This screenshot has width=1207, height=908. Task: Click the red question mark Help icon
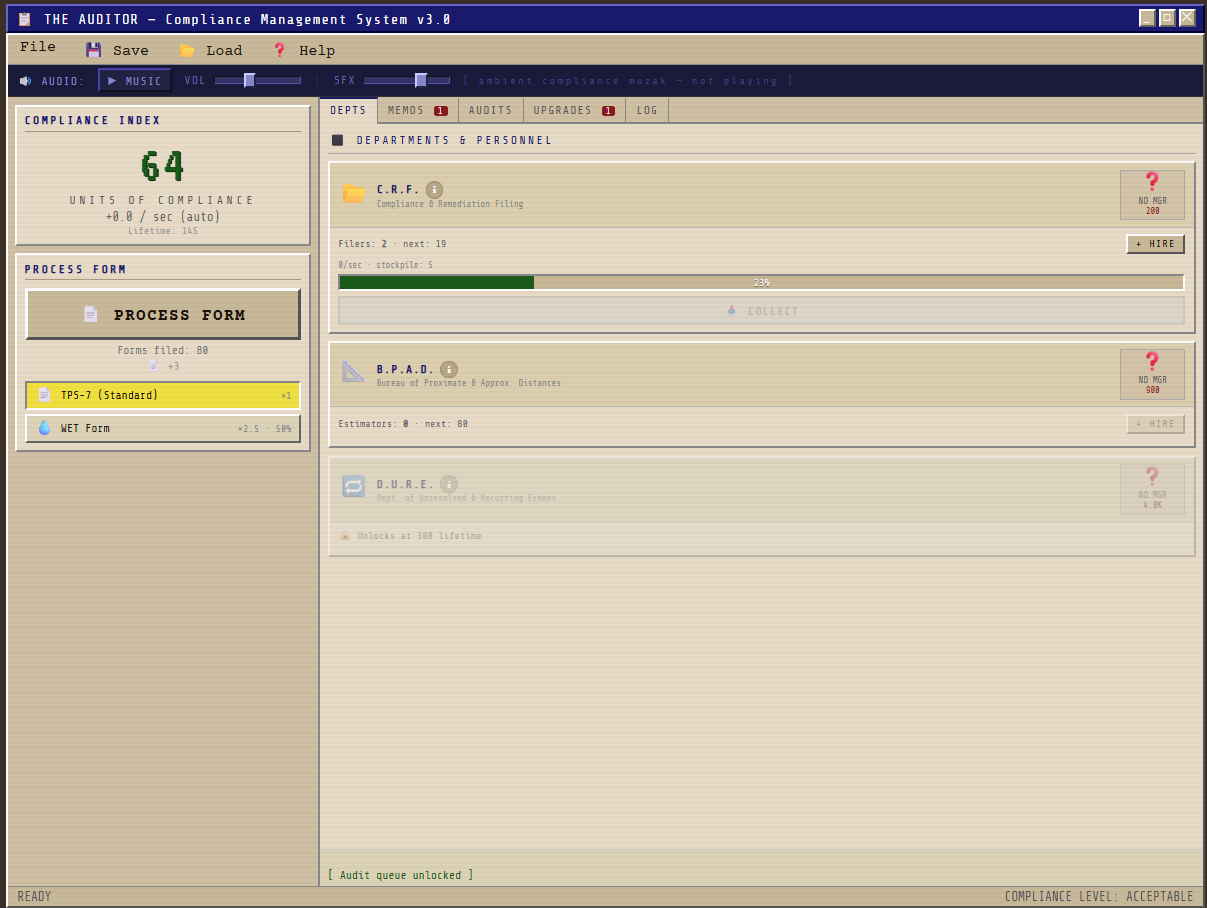click(280, 50)
